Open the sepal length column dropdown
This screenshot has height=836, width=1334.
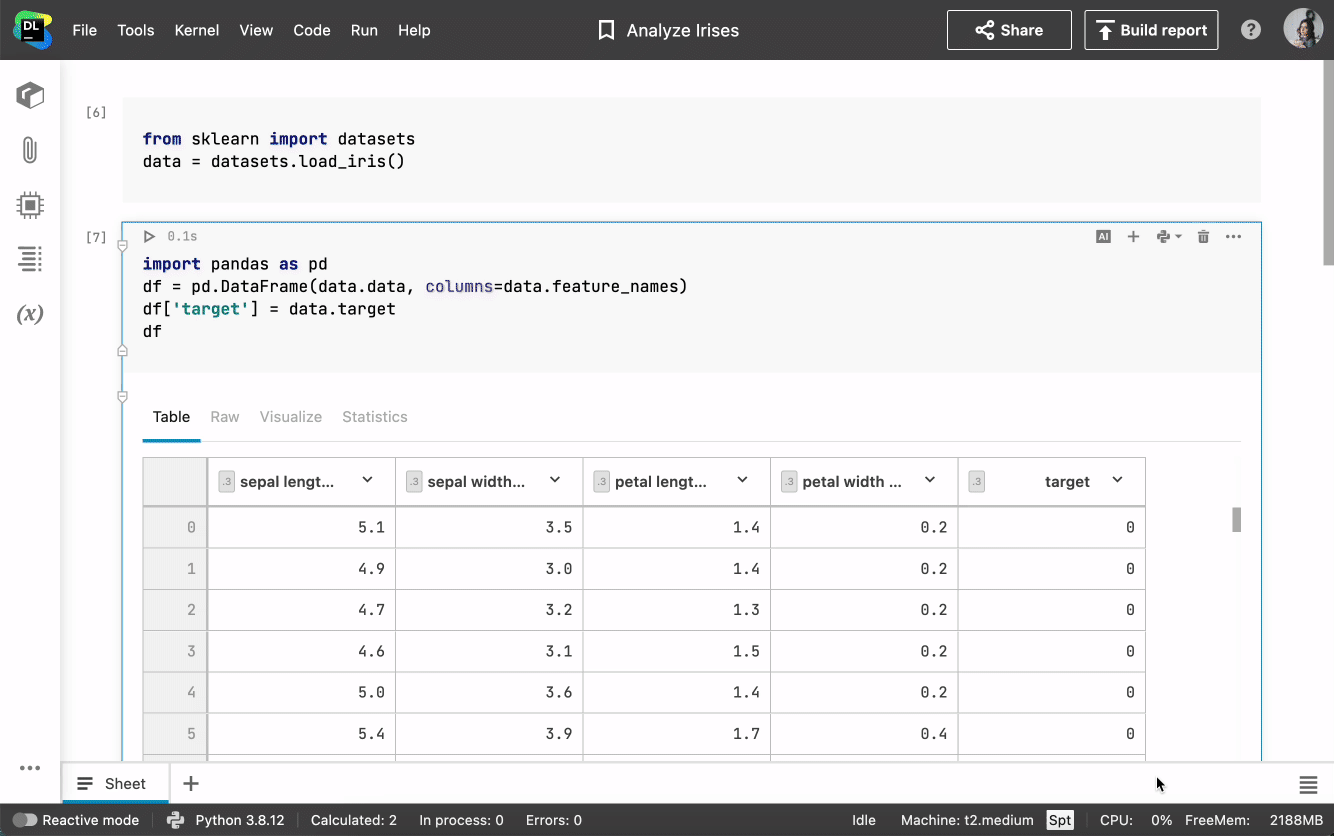point(367,481)
